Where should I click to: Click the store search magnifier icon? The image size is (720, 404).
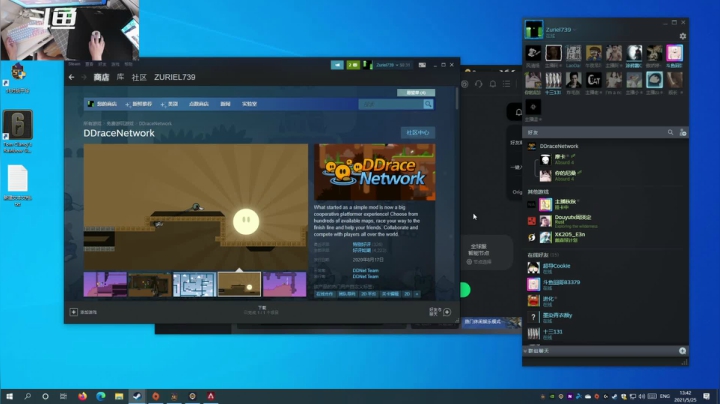tap(428, 104)
